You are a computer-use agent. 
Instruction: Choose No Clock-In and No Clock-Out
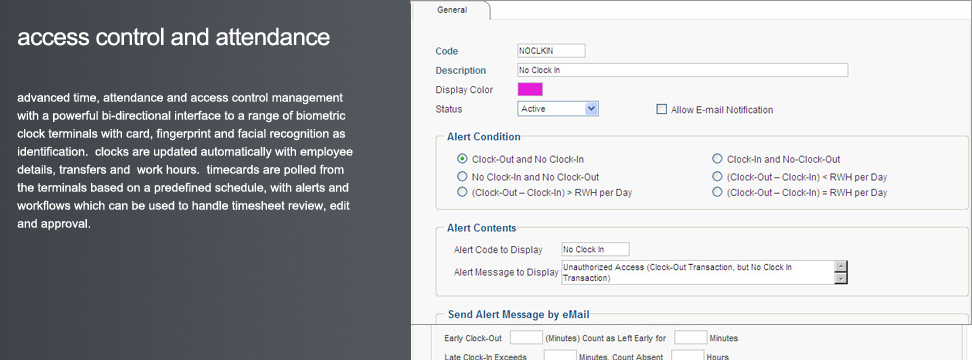462,177
